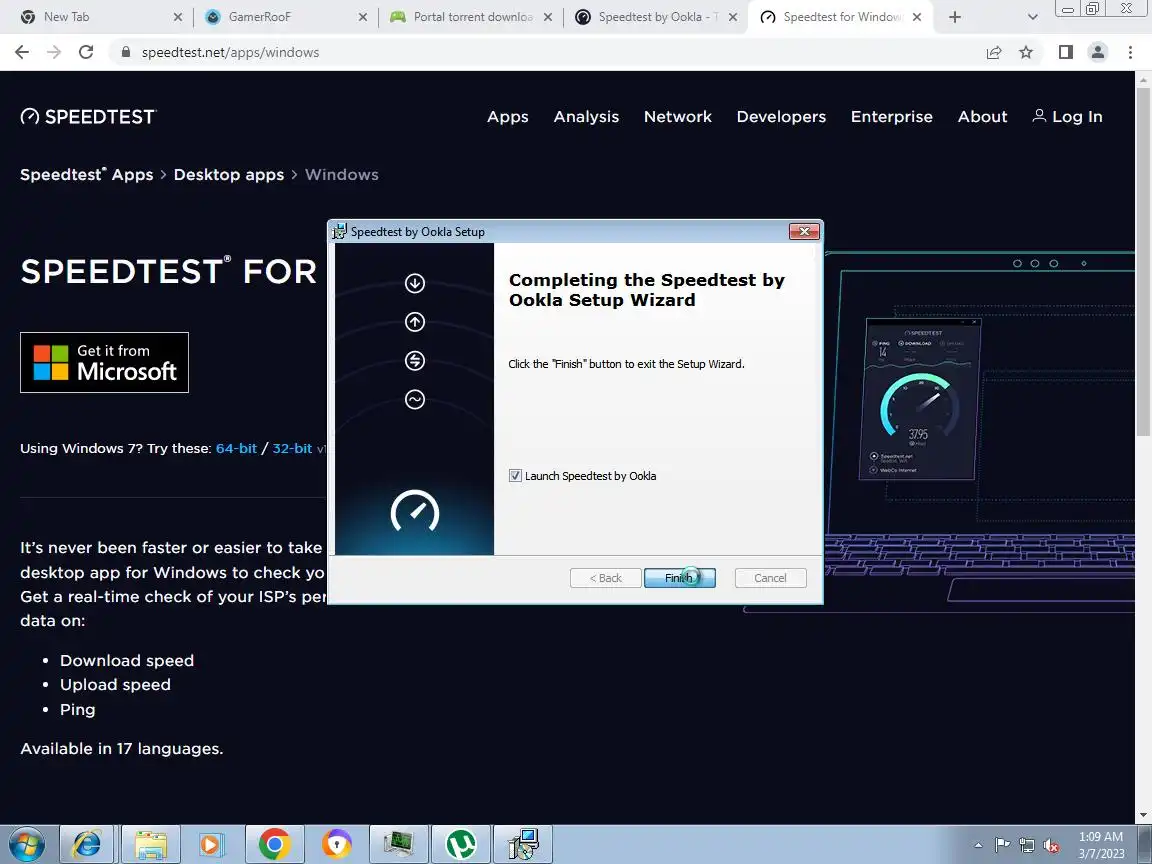The image size is (1152, 864).
Task: Click the 32-bit download link
Action: 292,448
